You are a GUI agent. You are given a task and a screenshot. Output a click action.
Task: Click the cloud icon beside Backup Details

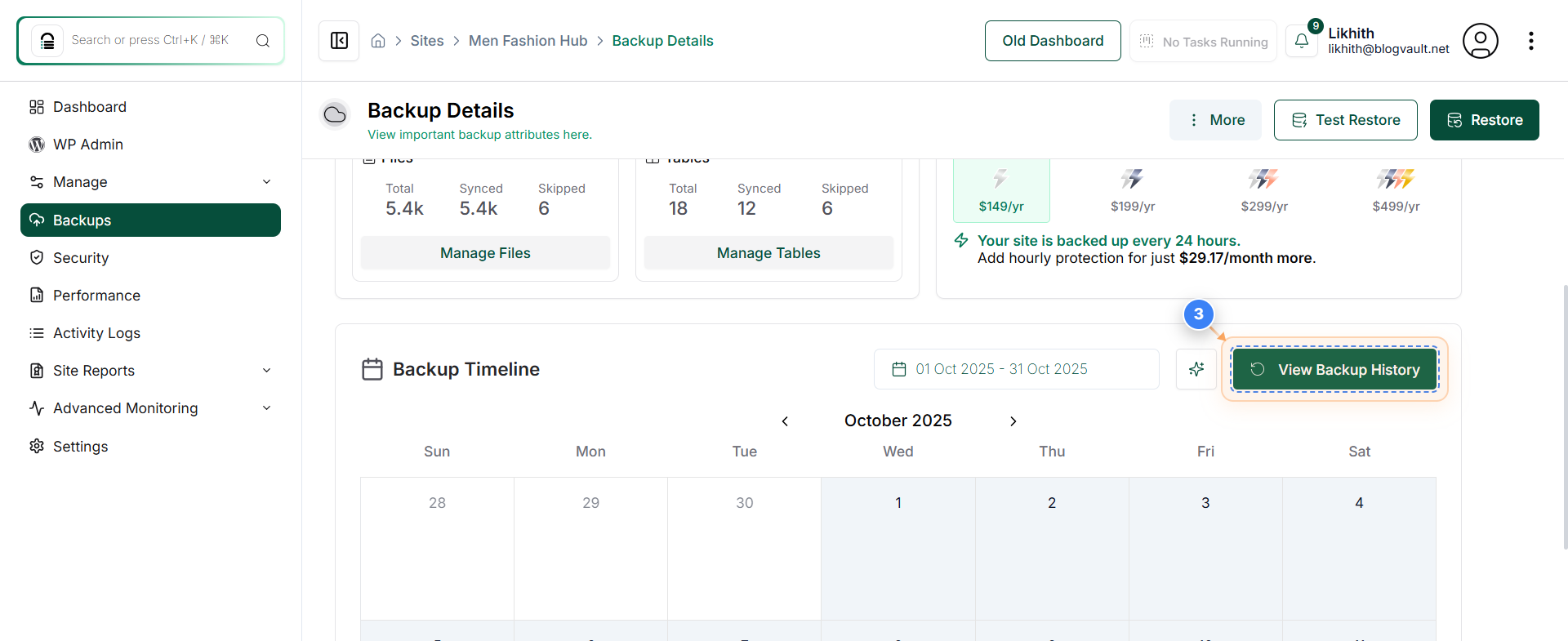click(x=335, y=115)
